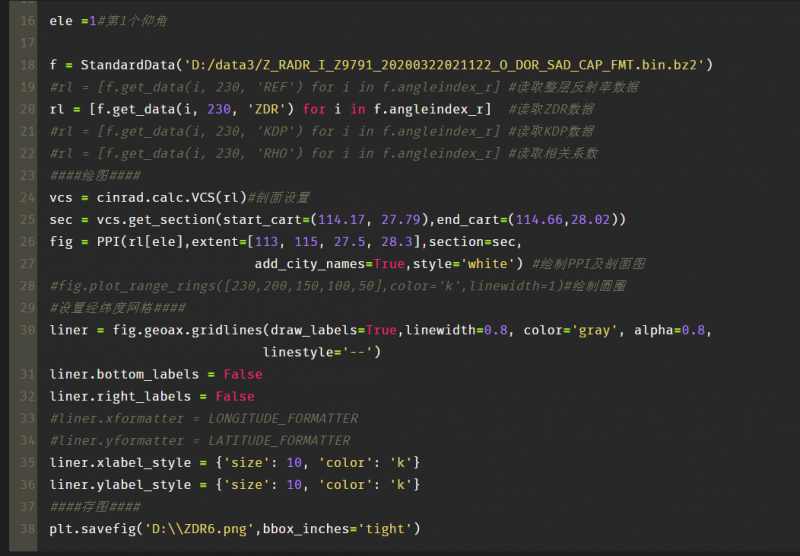
Task: Click line number 18 in the gutter
Action: tap(27, 65)
